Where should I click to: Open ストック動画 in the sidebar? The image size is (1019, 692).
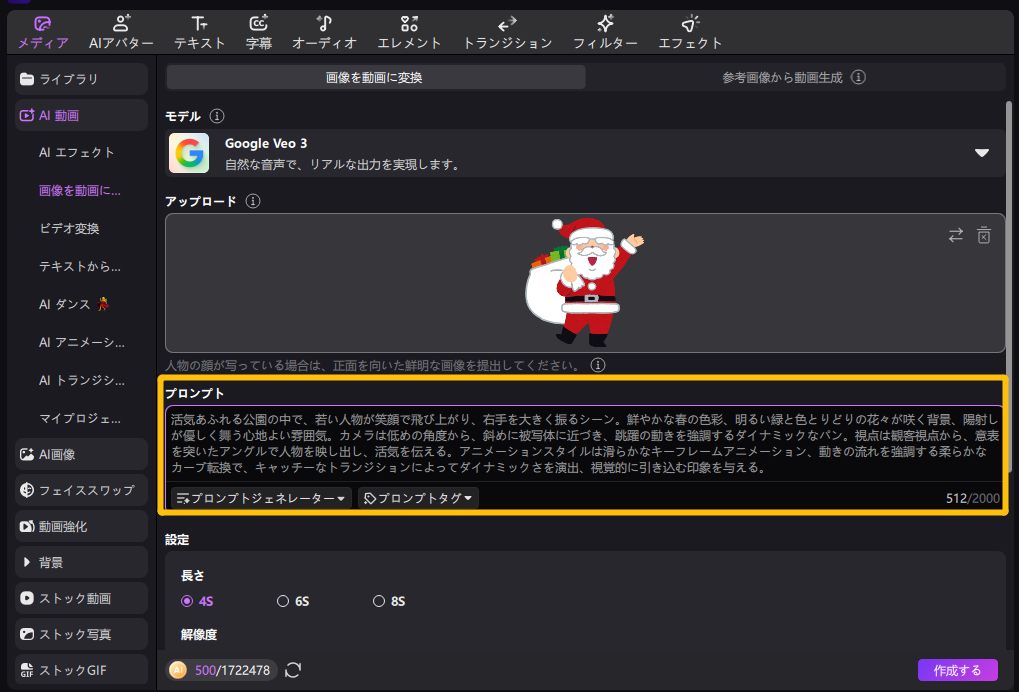pyautogui.click(x=75, y=598)
